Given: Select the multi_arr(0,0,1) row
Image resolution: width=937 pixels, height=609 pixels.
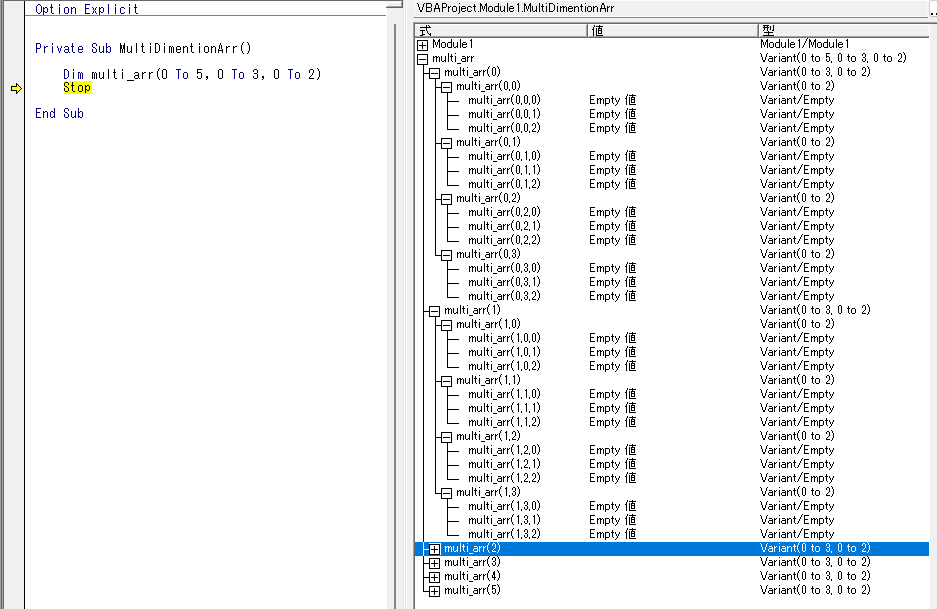Looking at the screenshot, I should [x=672, y=114].
